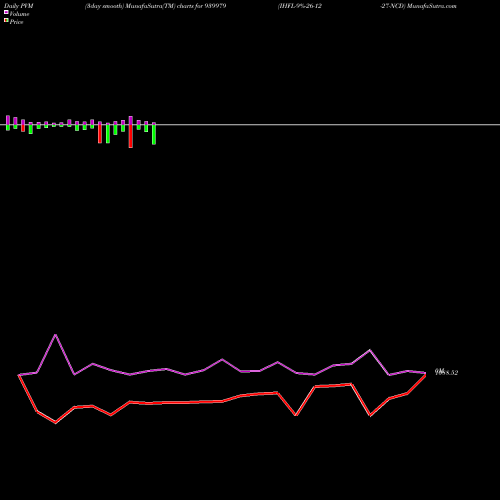The height and width of the screenshot is (500, 500).
Task: Click the highest peak of the magenta volume line
Action: click(56, 335)
